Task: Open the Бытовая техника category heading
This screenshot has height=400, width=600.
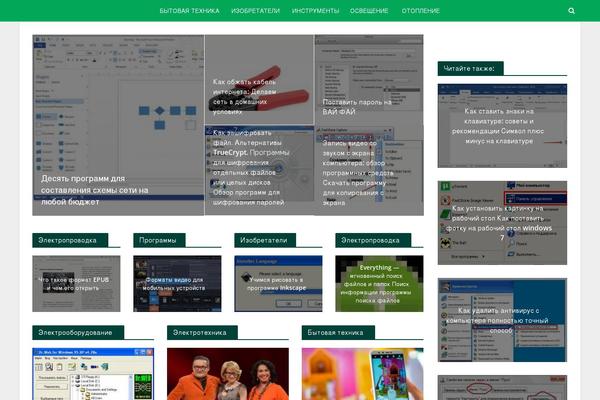Action: click(x=338, y=333)
